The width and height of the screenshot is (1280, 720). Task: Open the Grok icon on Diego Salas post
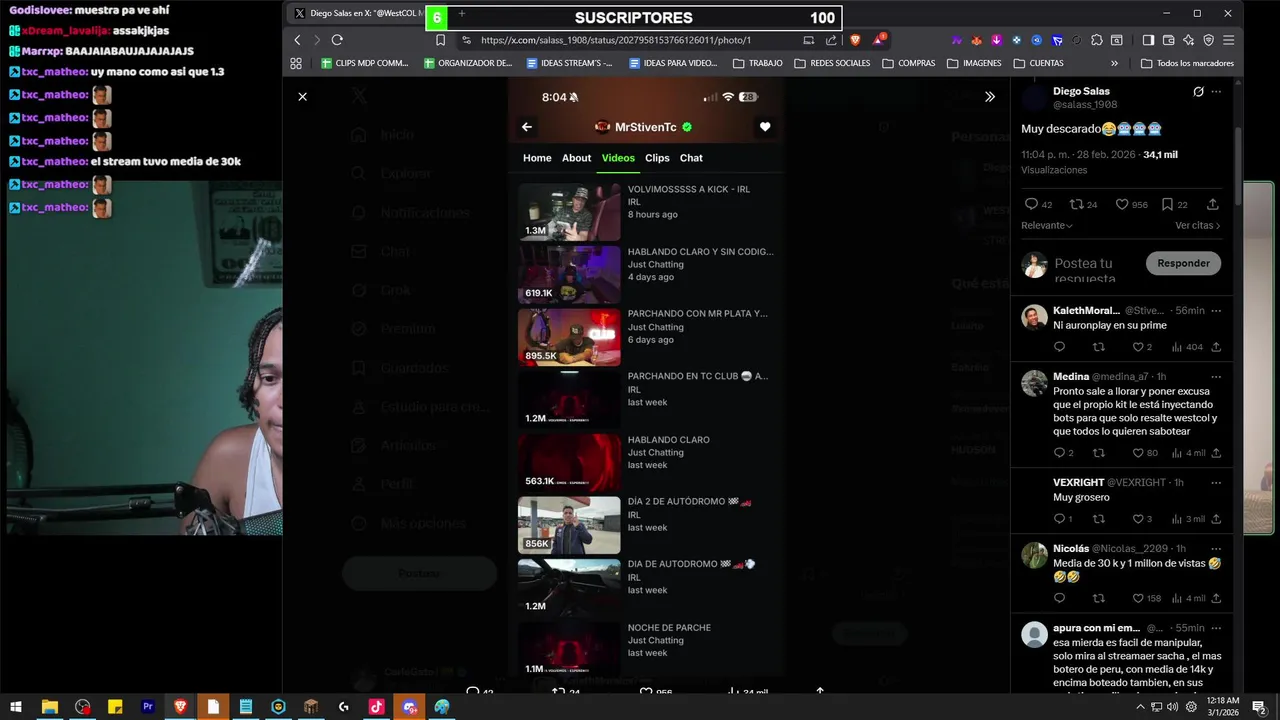1198,92
